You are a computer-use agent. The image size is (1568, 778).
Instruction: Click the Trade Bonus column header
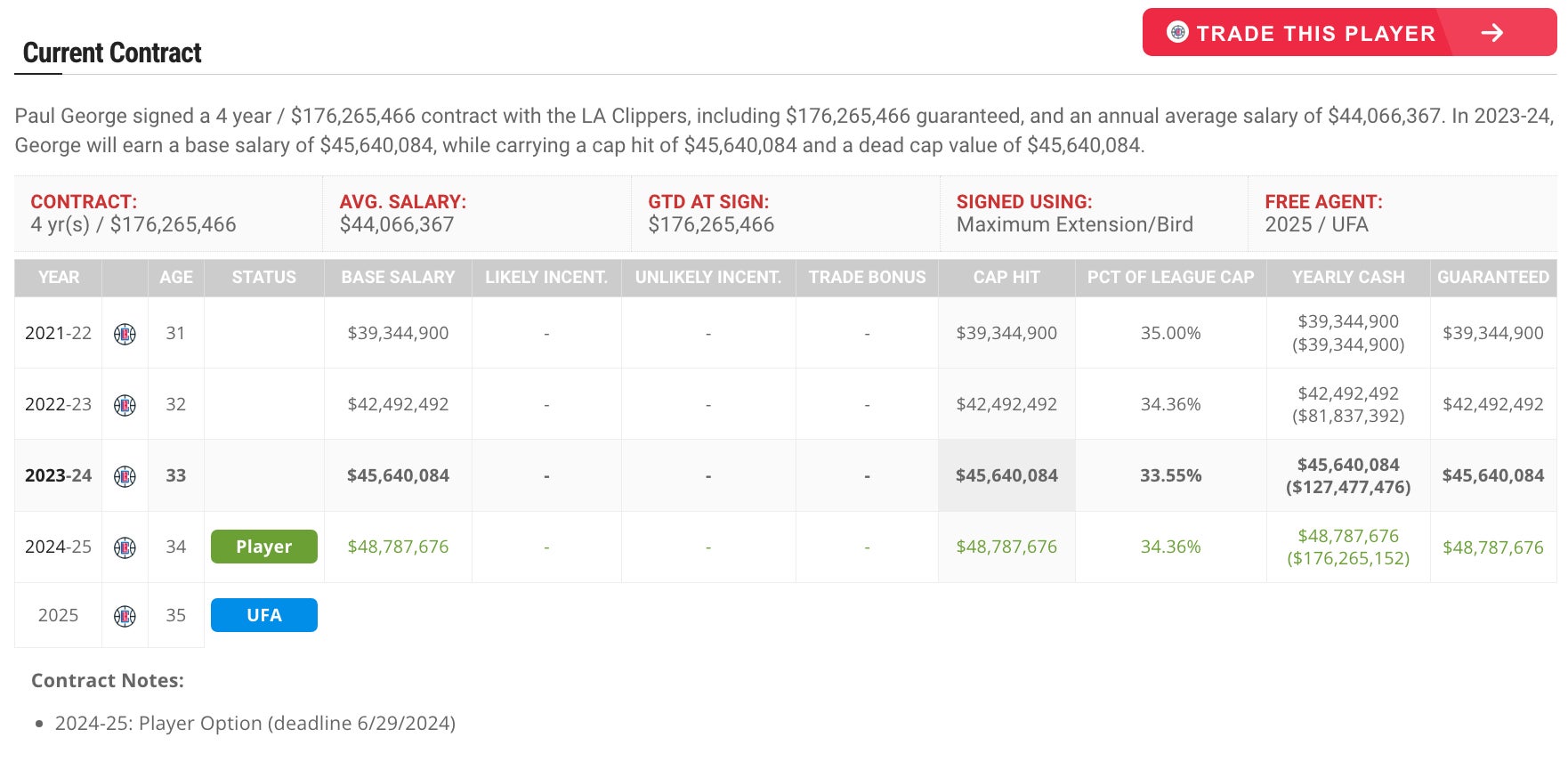867,278
